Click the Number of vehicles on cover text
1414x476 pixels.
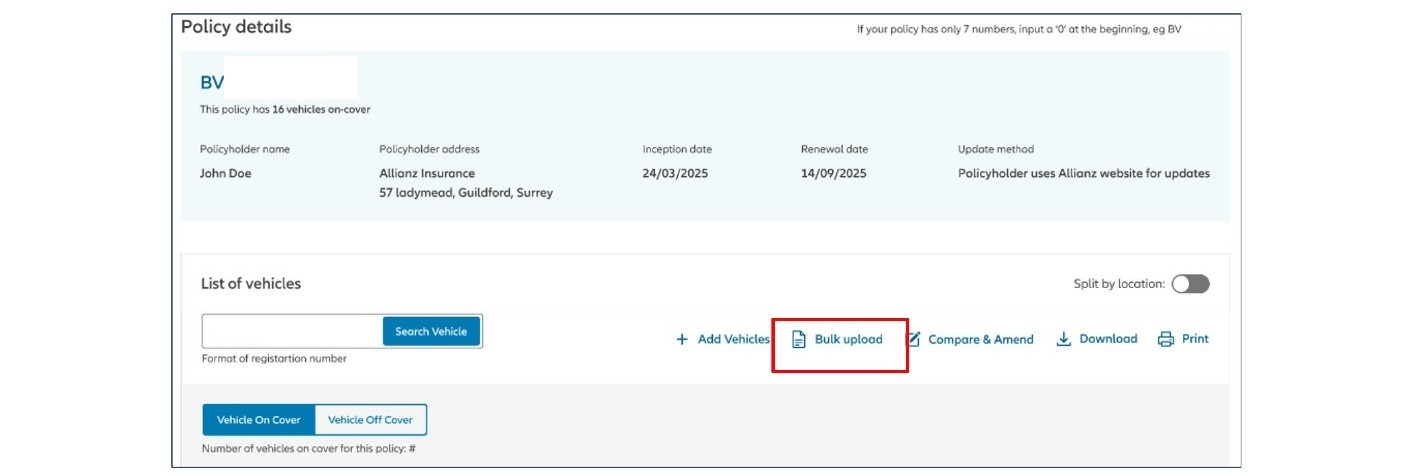(308, 450)
